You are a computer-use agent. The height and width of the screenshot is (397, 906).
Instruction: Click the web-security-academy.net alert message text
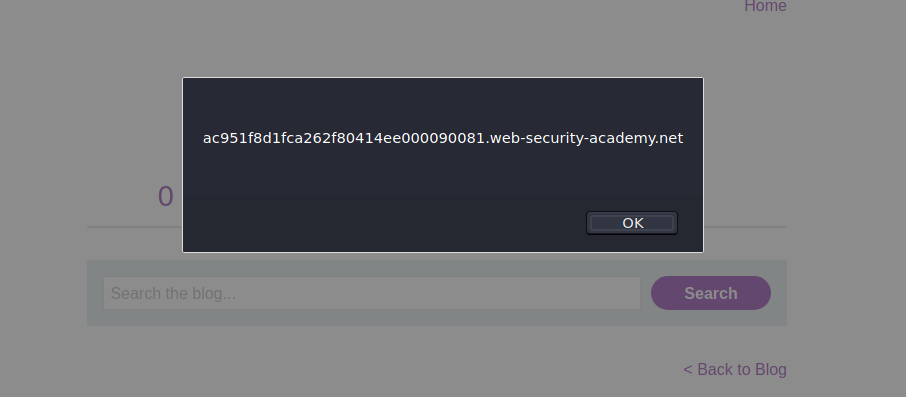tap(443, 139)
